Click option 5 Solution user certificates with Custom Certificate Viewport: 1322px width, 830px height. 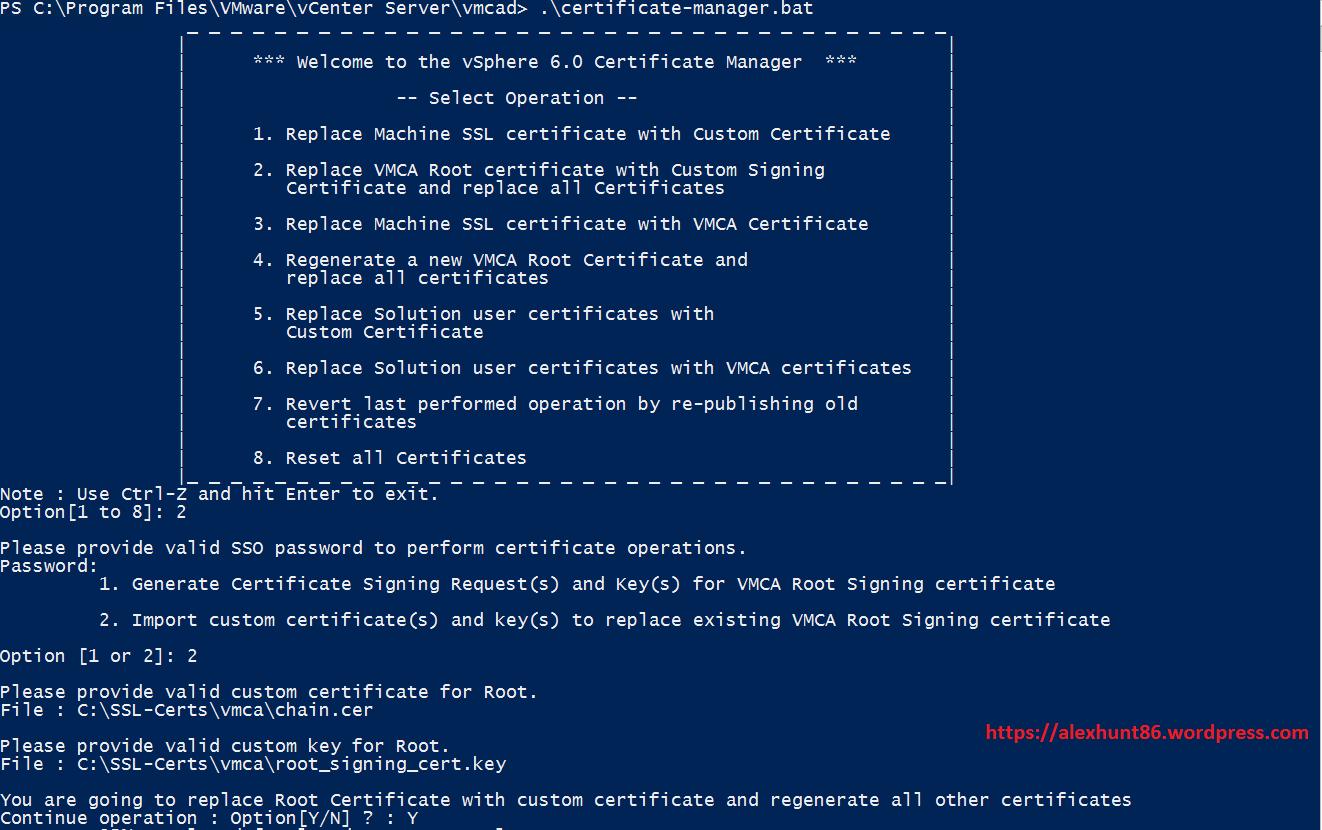pos(483,323)
